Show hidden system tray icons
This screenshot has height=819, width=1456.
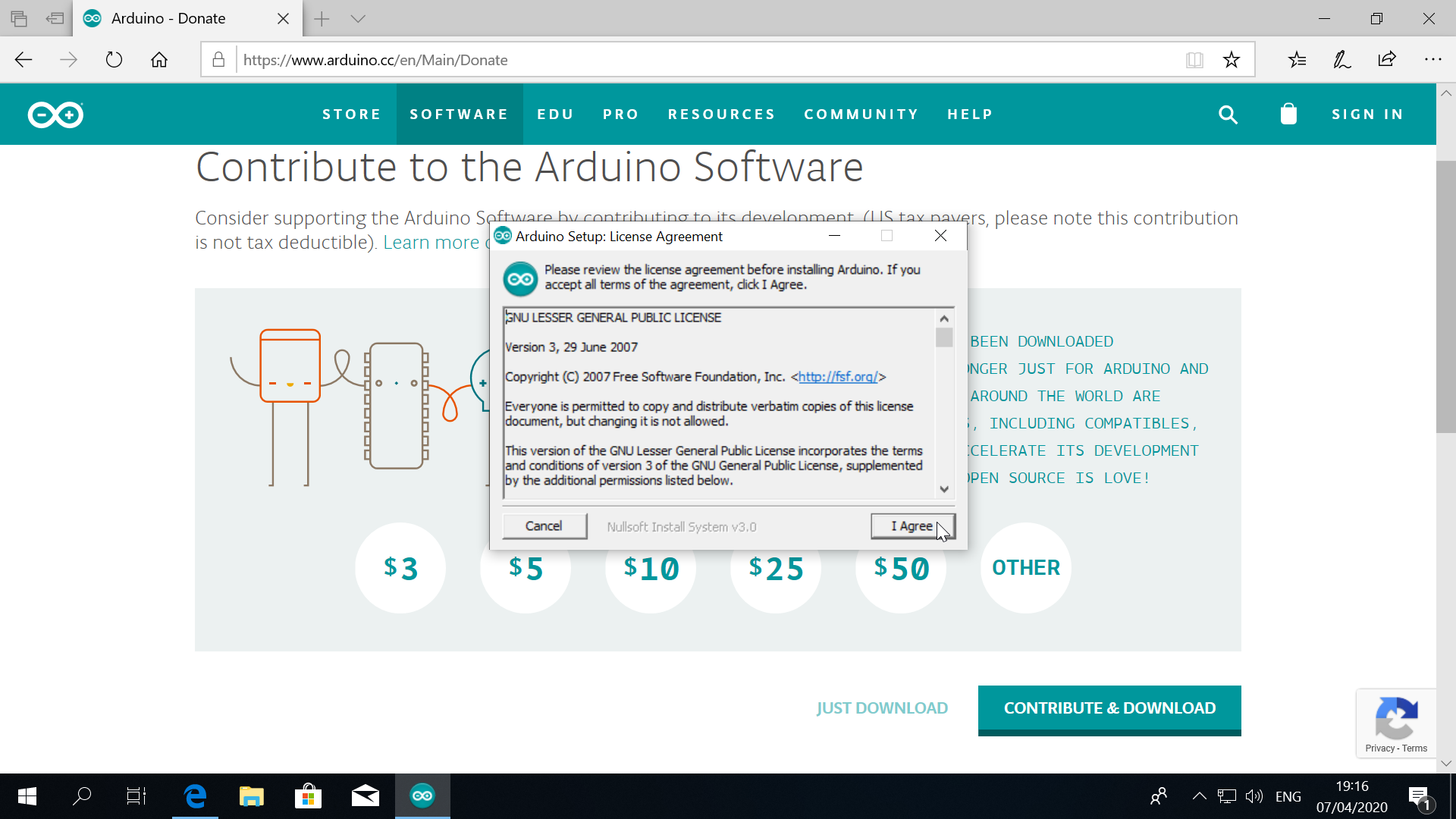click(1199, 796)
